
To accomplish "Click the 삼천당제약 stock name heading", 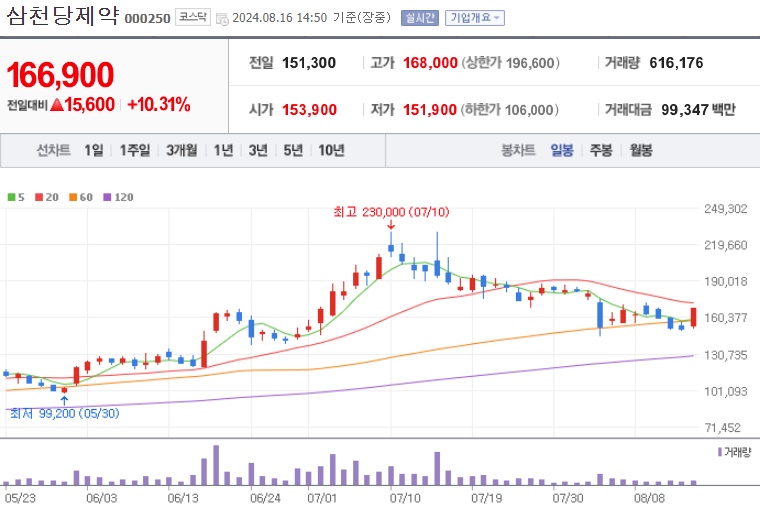I will (63, 16).
